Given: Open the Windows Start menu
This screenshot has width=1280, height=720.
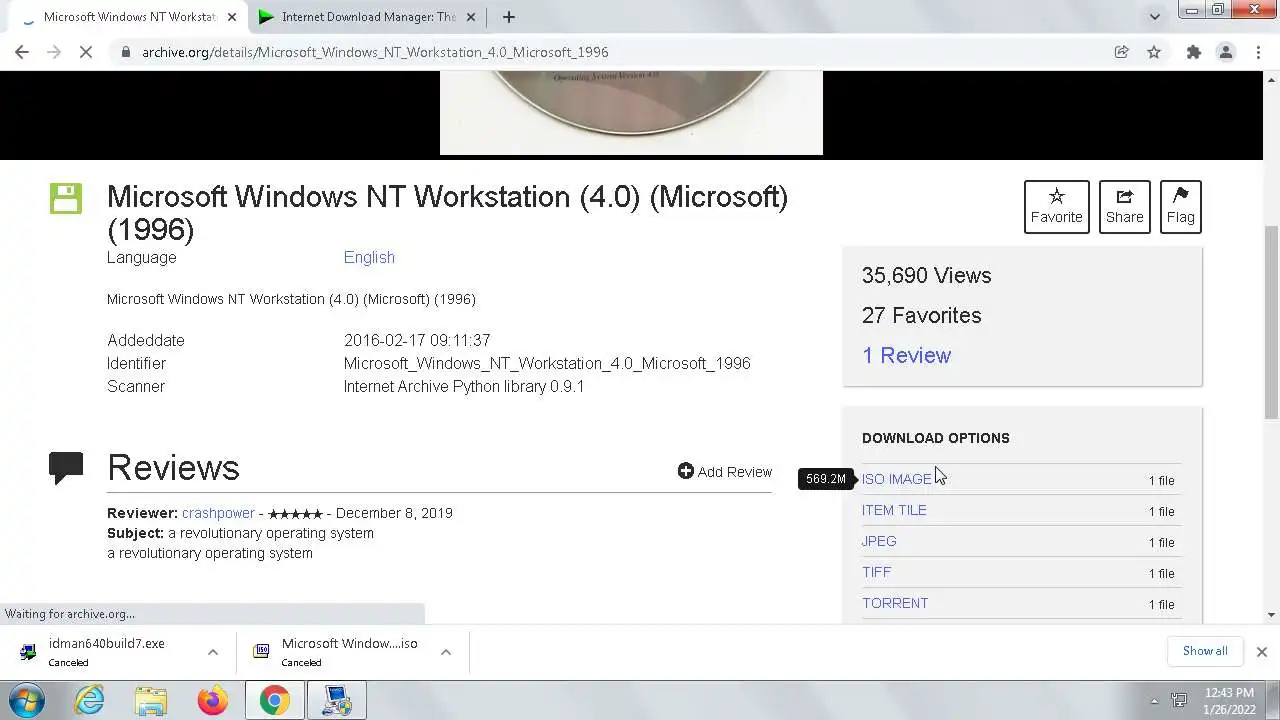Looking at the screenshot, I should [26, 700].
